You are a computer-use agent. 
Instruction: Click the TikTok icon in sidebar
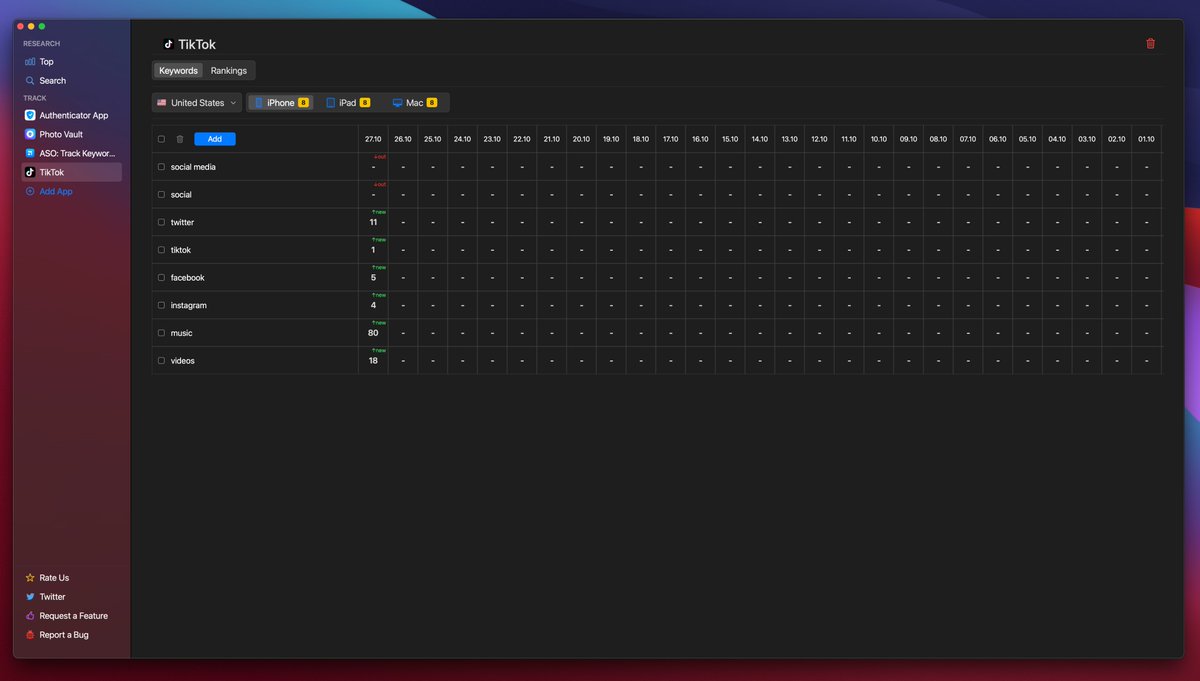tap(30, 172)
